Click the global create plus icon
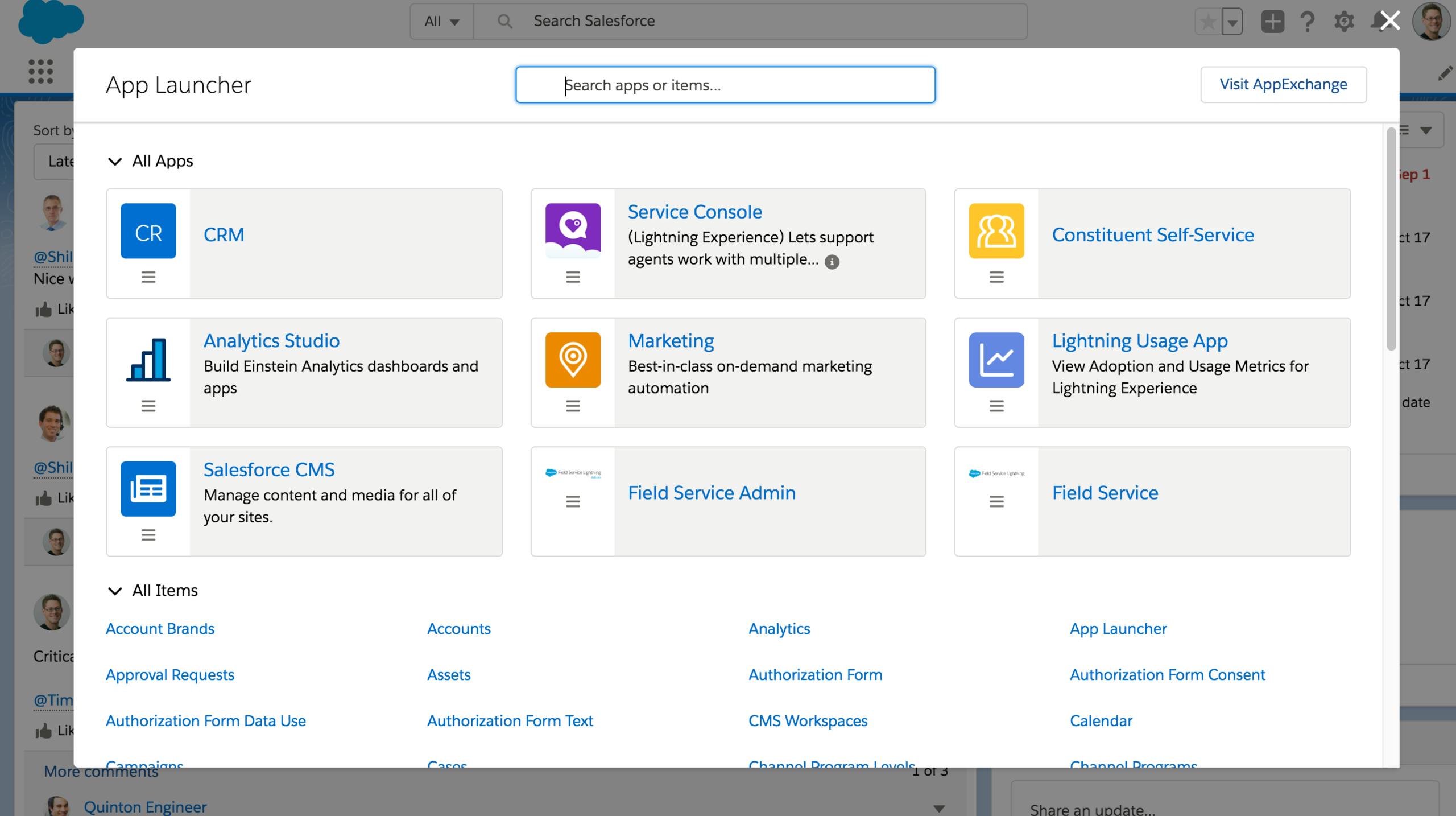Screen dimensions: 1456x816 1272,22
